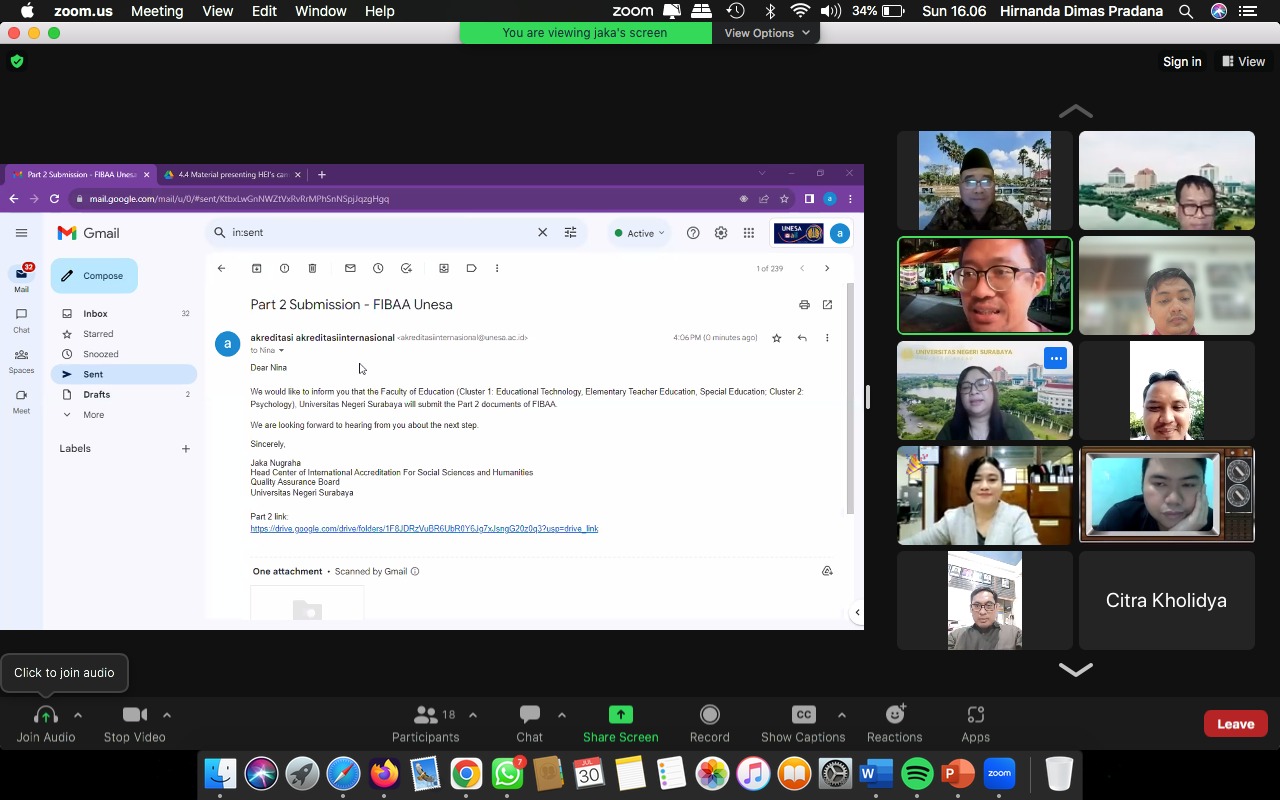Viewport: 1280px width, 800px height.
Task: Open View menu in menu bar
Action: click(218, 11)
